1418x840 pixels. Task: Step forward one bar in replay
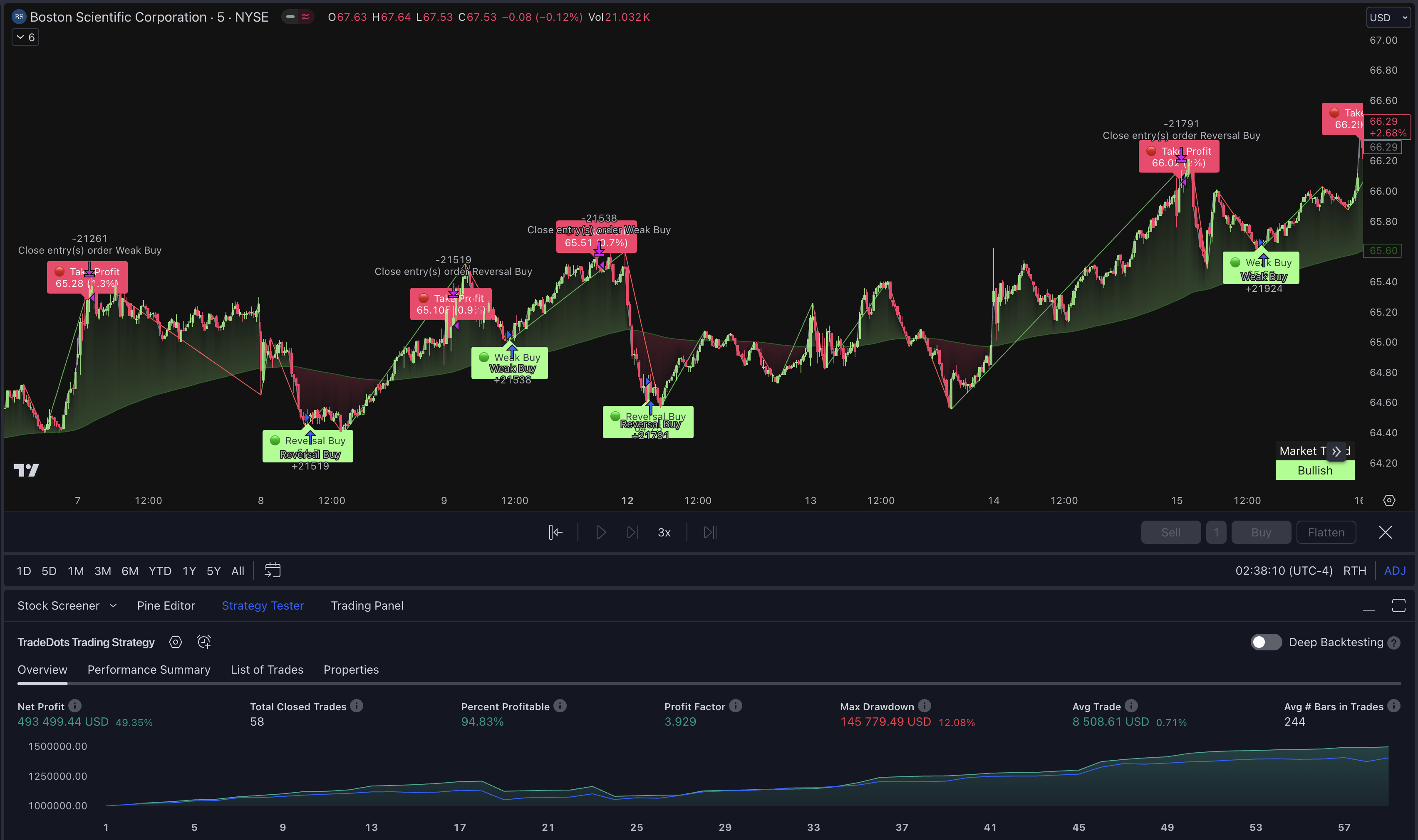pos(632,532)
